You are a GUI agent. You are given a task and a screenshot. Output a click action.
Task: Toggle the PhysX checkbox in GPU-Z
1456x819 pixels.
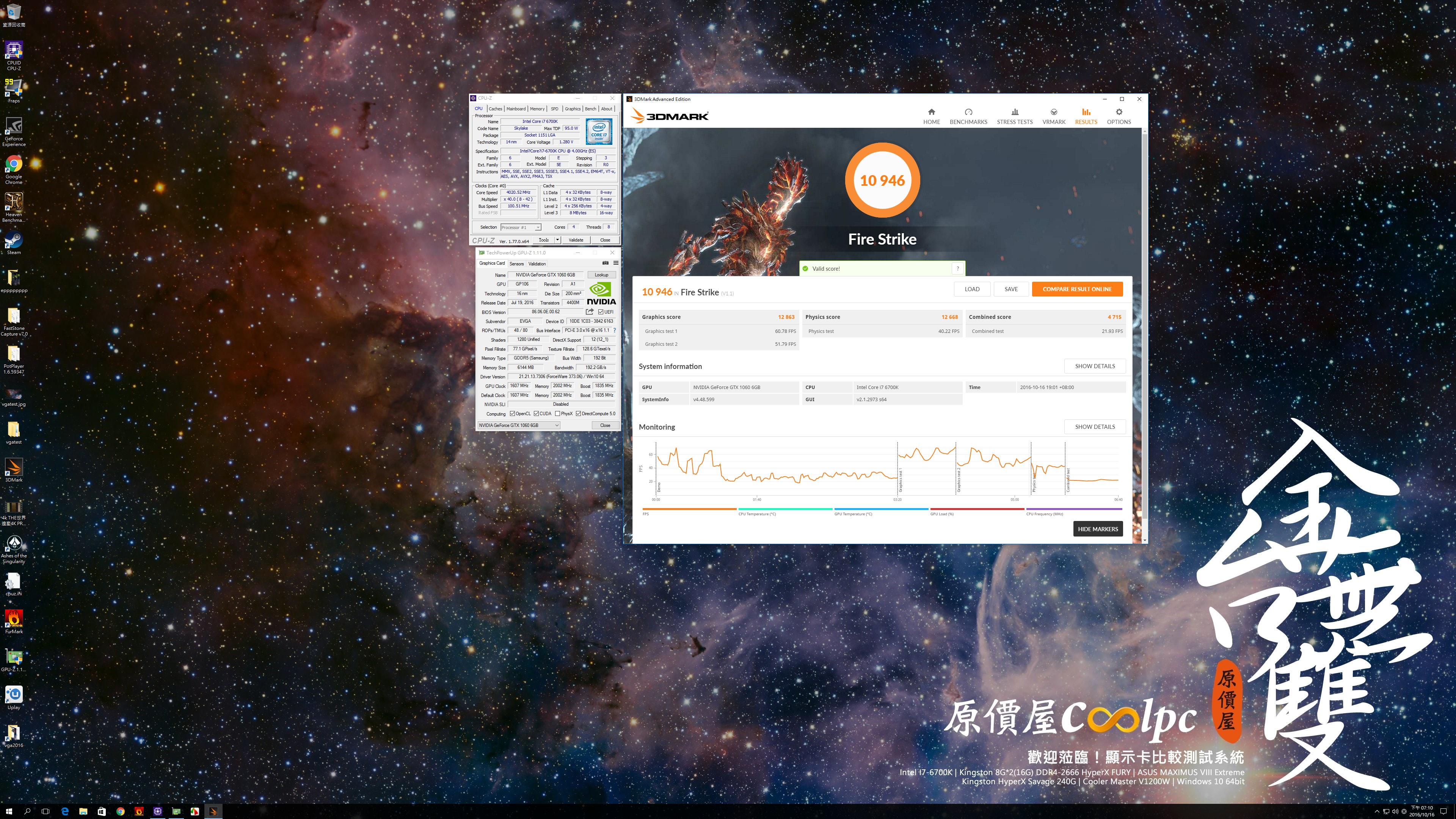(557, 413)
